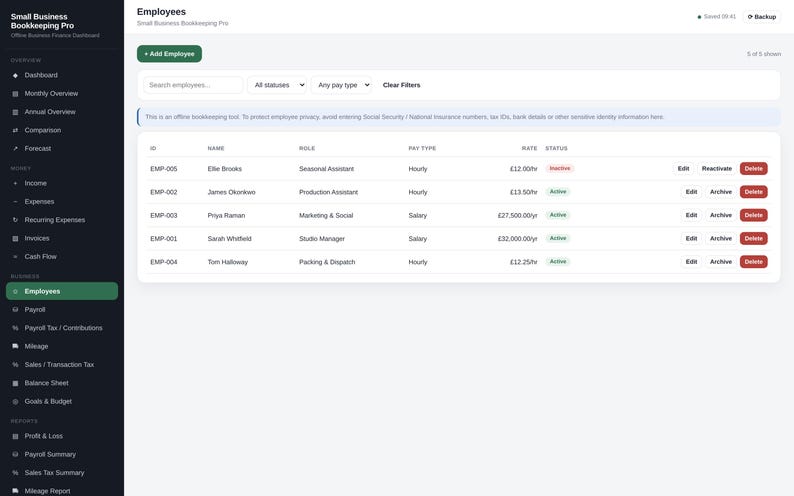This screenshot has width=794, height=496.
Task: Archive James Okonkwo
Action: point(721,192)
